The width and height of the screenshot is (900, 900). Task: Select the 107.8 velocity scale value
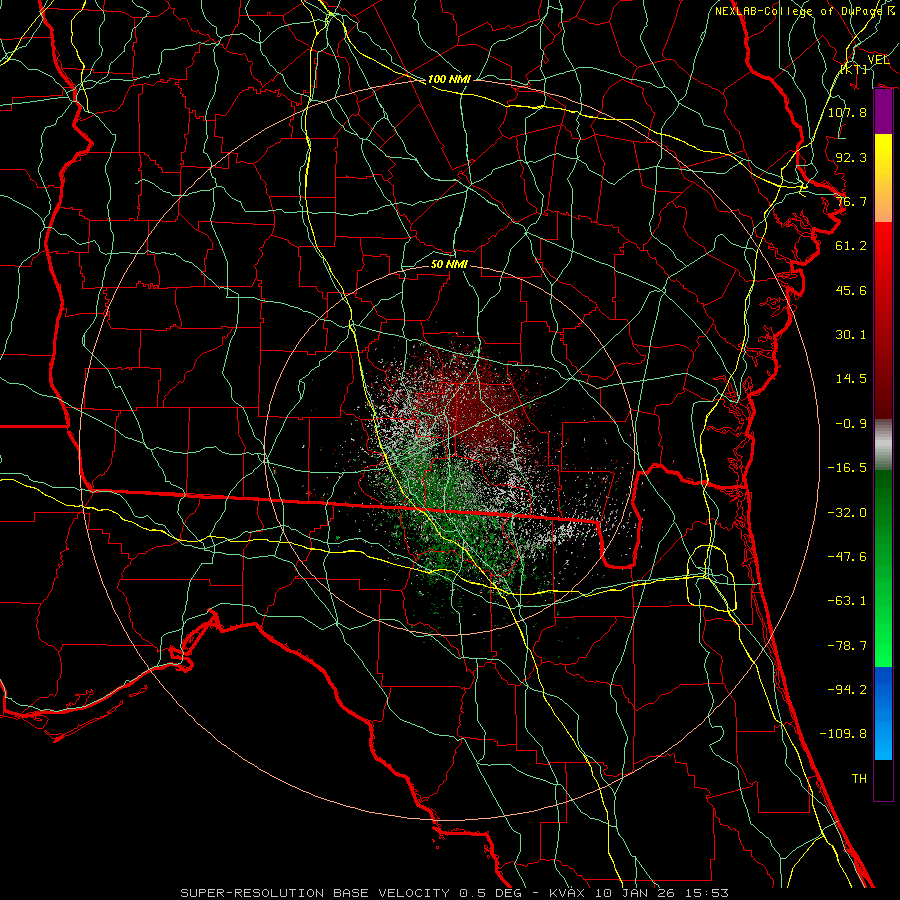pyautogui.click(x=847, y=112)
